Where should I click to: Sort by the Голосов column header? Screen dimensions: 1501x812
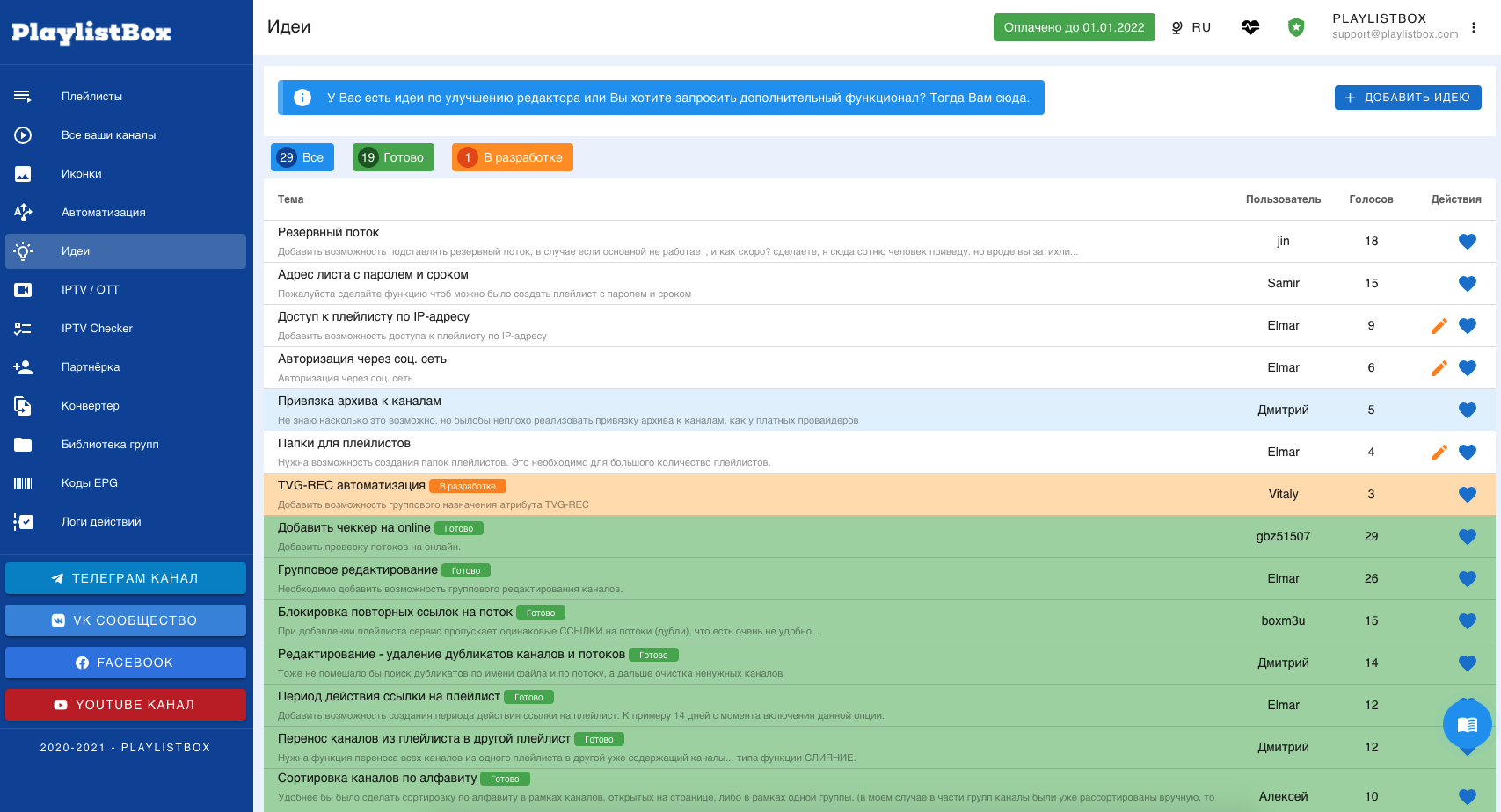[1371, 199]
